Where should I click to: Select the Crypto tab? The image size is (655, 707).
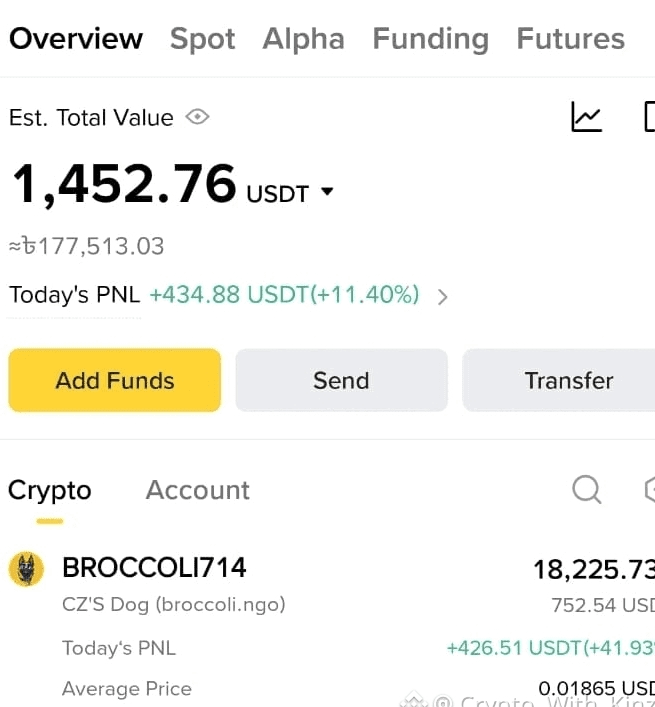click(x=50, y=491)
